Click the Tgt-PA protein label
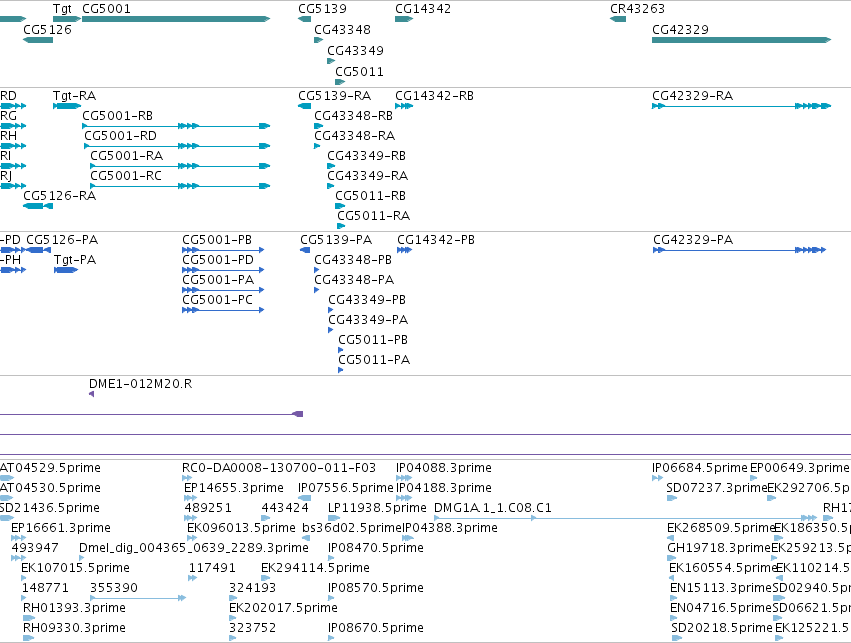 pyautogui.click(x=75, y=260)
